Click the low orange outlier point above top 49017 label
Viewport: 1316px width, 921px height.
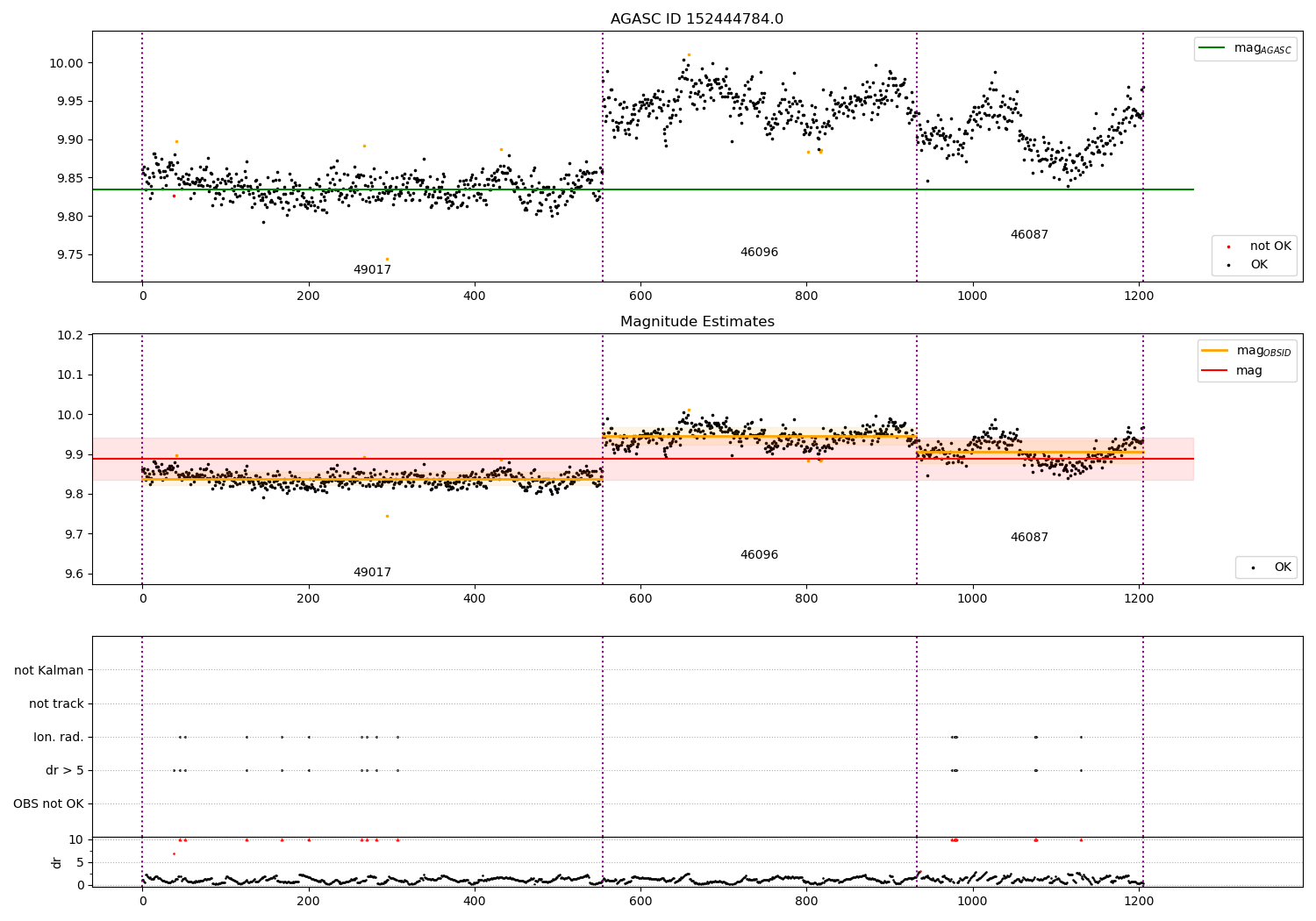pos(387,259)
